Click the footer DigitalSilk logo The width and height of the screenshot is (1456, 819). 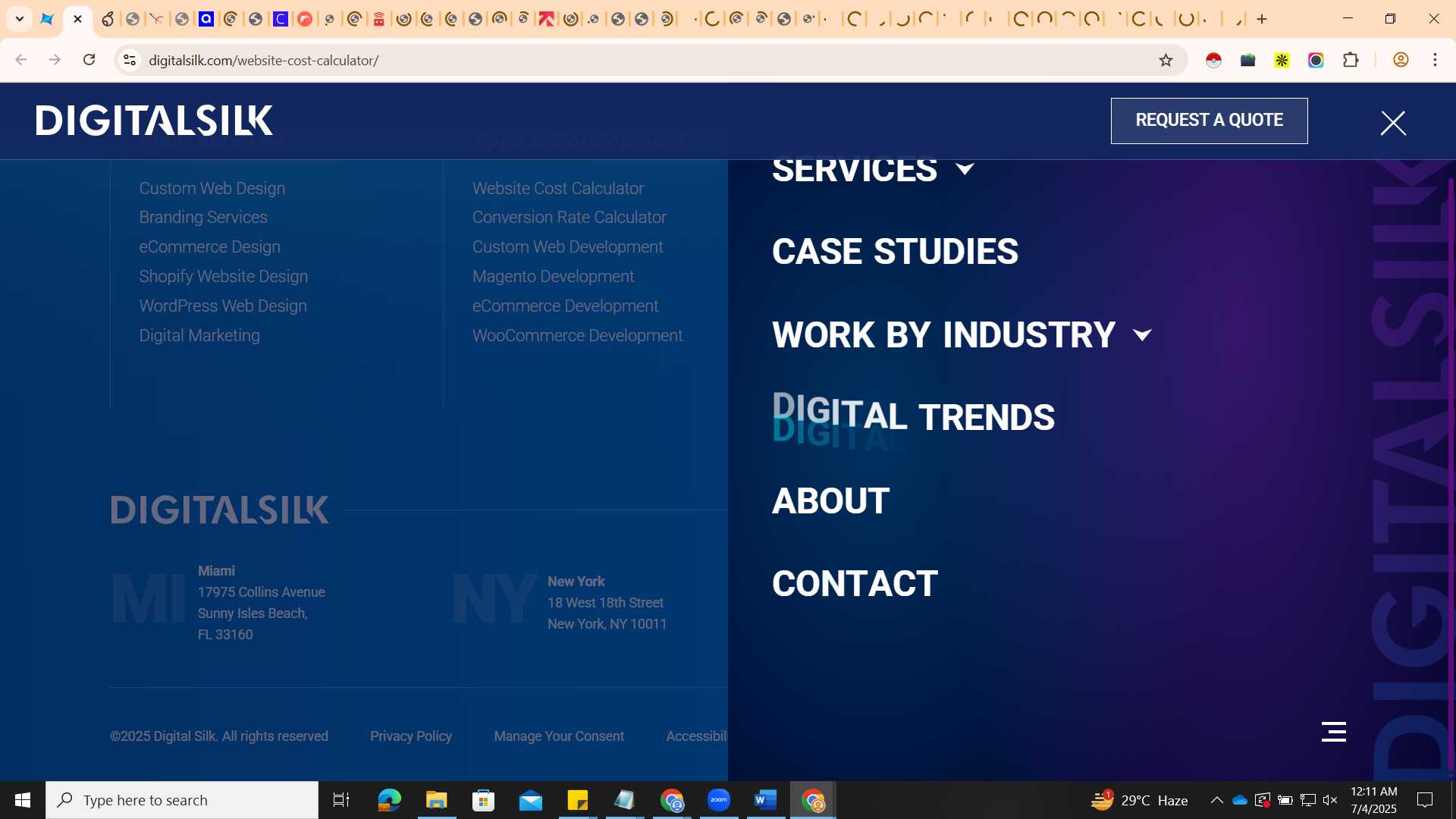220,510
